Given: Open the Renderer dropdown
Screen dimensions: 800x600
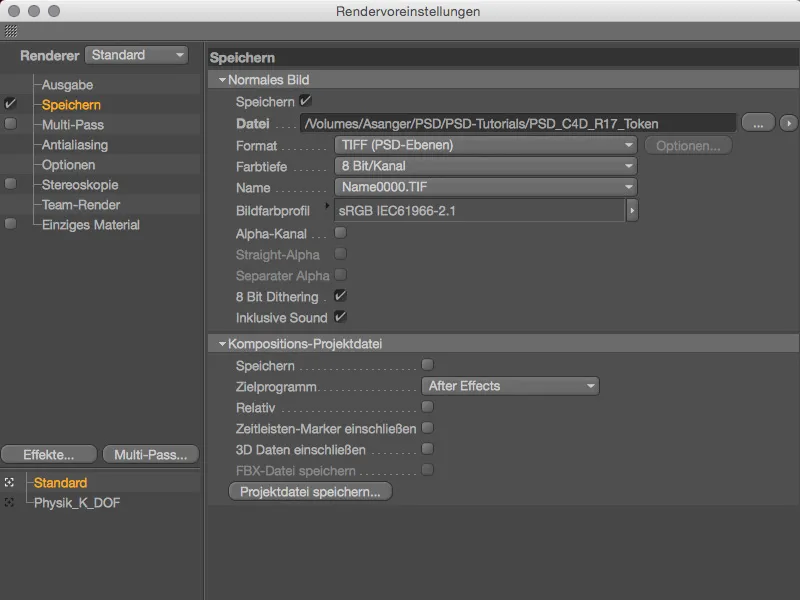Looking at the screenshot, I should click(x=137, y=55).
